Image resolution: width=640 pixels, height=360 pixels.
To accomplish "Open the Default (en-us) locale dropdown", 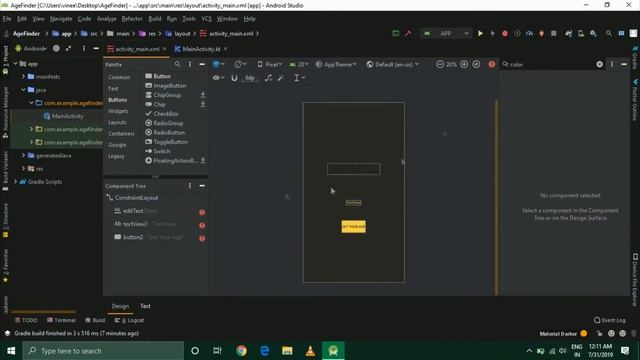I will click(x=393, y=64).
